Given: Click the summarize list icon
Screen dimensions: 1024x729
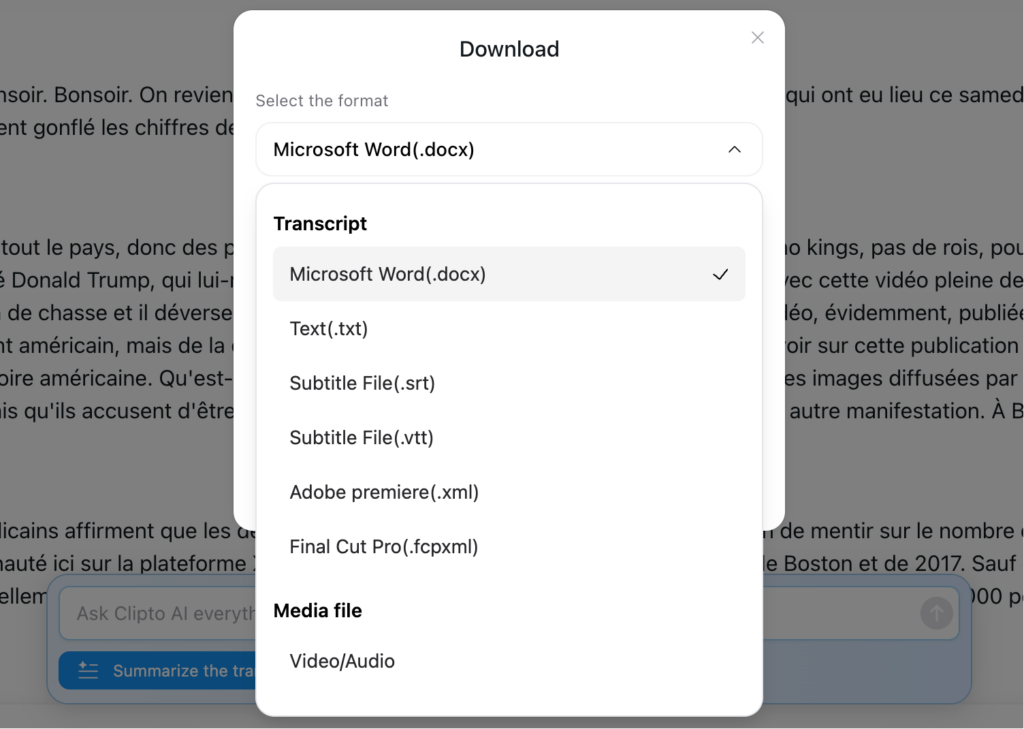Looking at the screenshot, I should click(88, 670).
